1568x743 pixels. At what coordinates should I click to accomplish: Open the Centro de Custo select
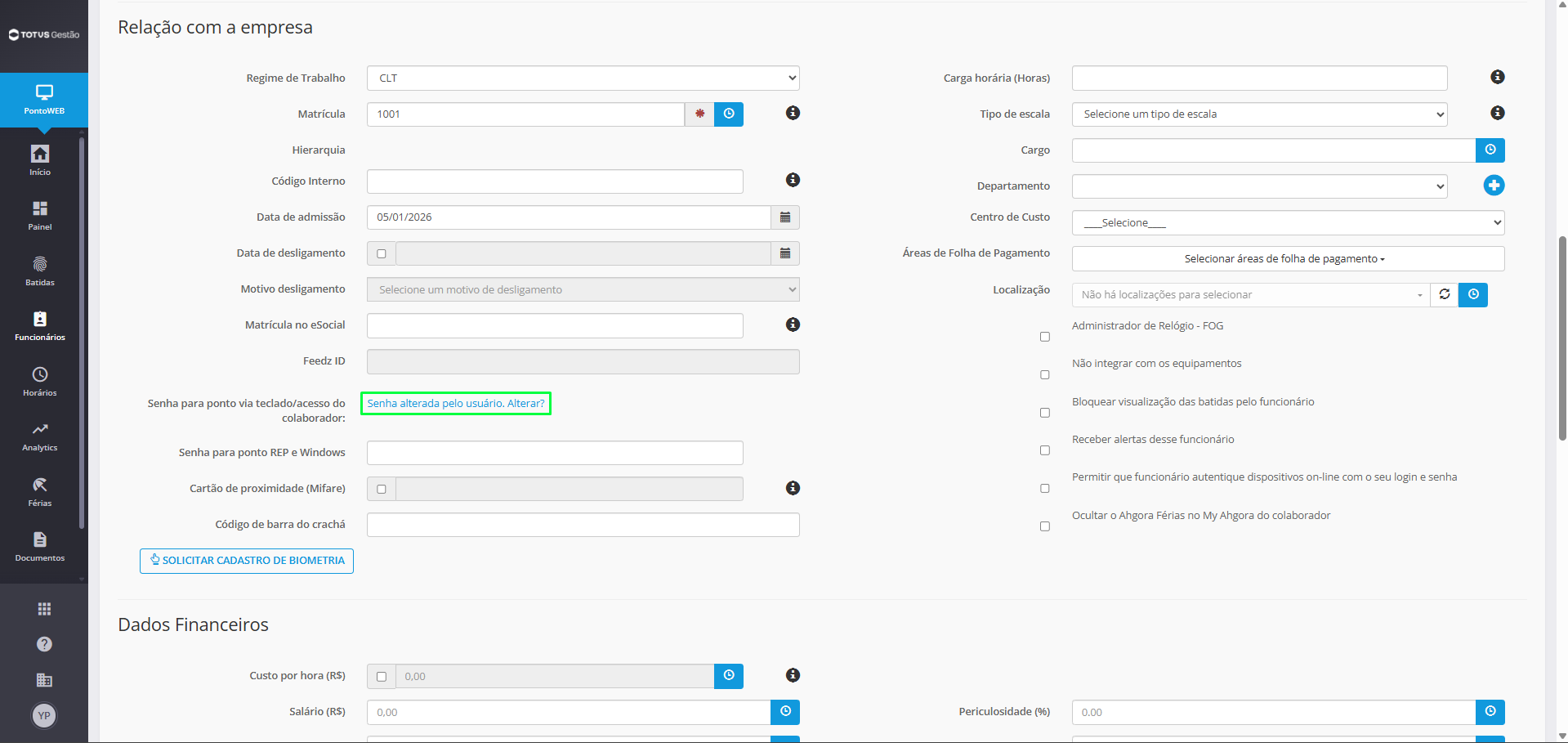click(1289, 222)
